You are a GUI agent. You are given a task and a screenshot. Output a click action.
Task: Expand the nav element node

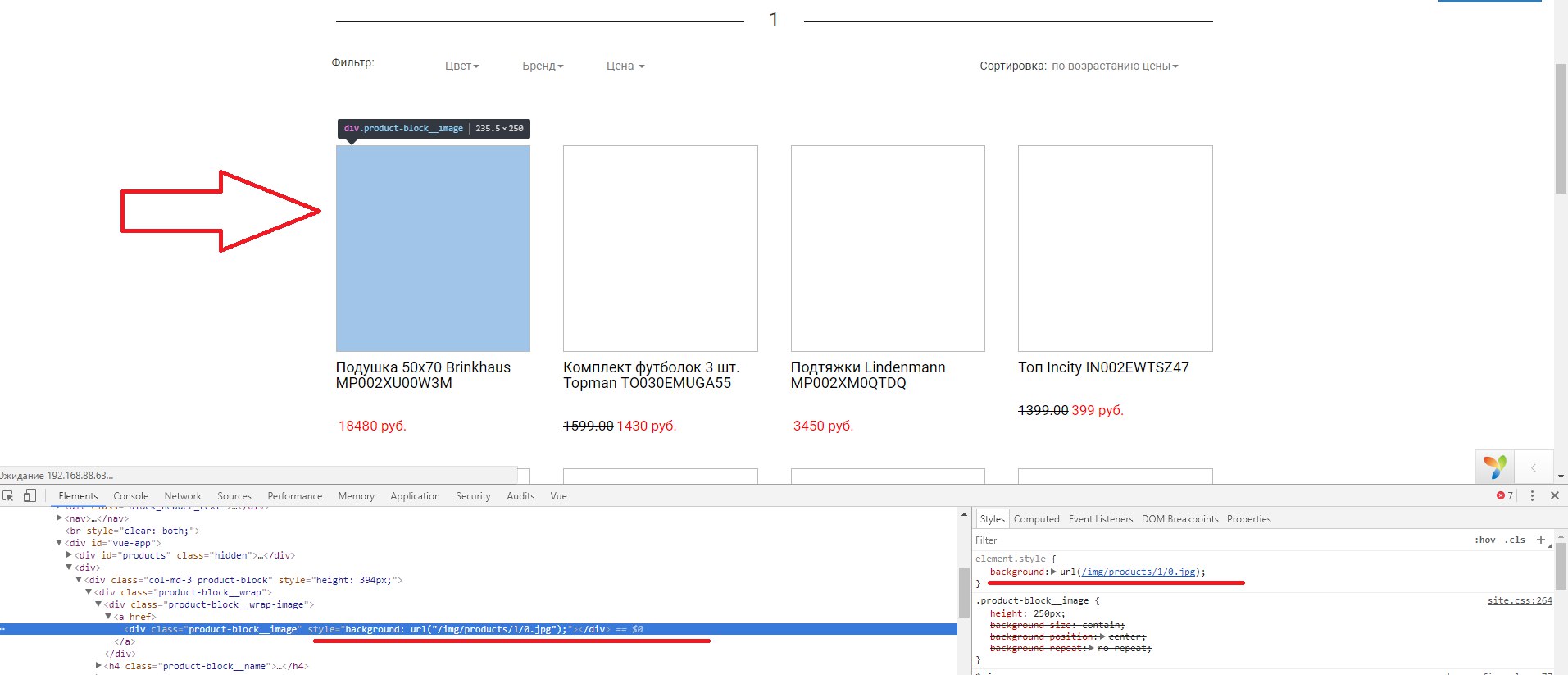[59, 518]
